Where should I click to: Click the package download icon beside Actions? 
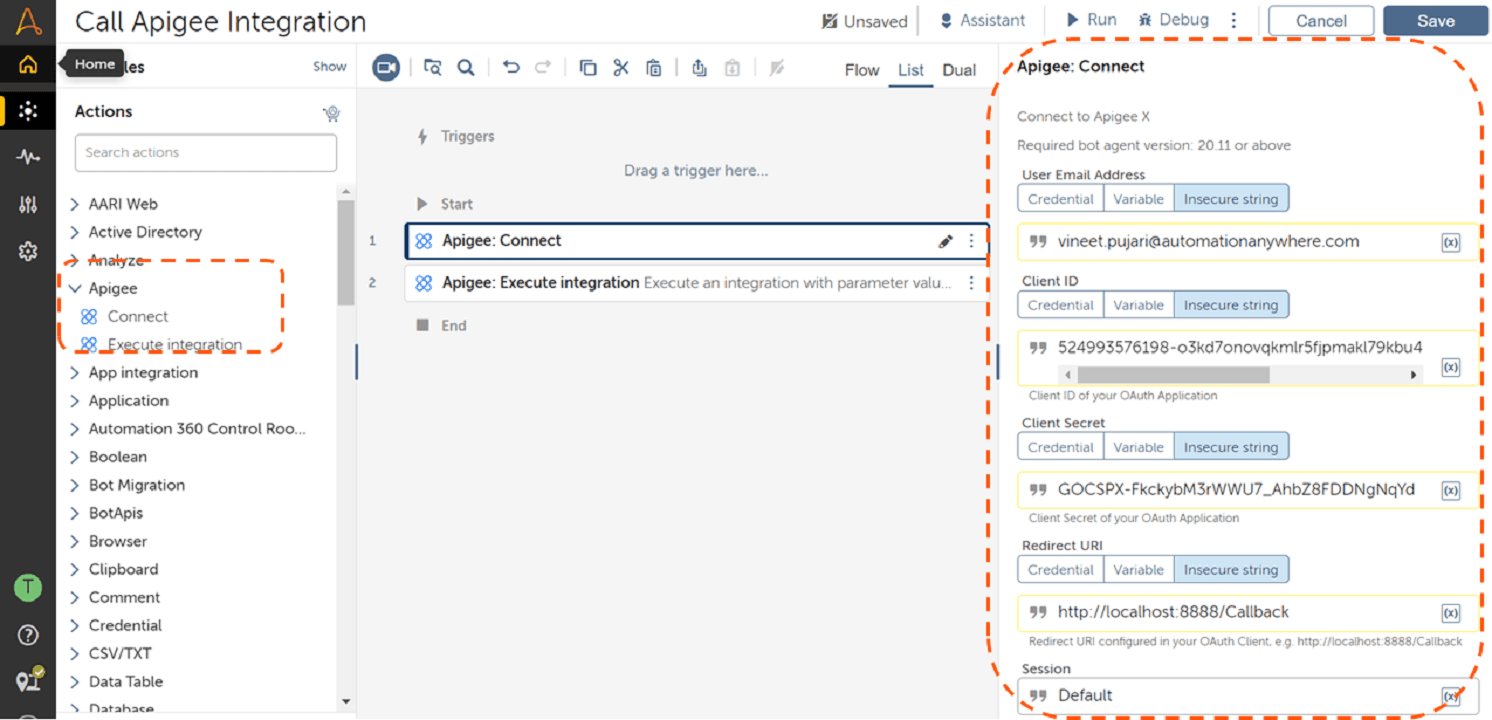pyautogui.click(x=331, y=113)
